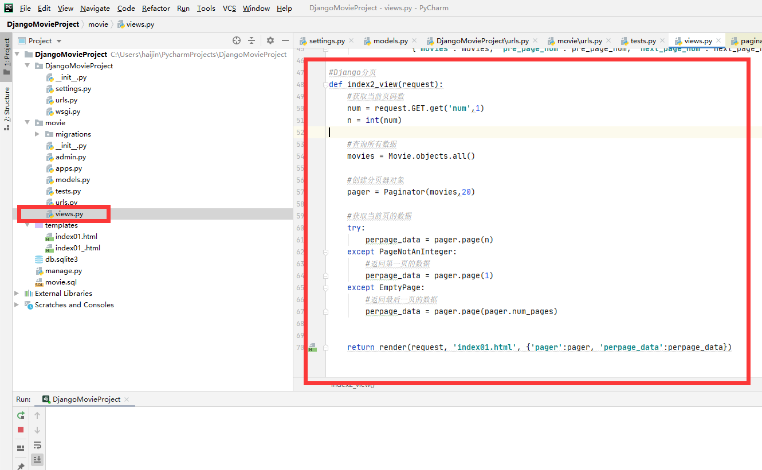Viewport: 762px width, 470px height.
Task: Select manage.py in project tree
Action: [59, 271]
